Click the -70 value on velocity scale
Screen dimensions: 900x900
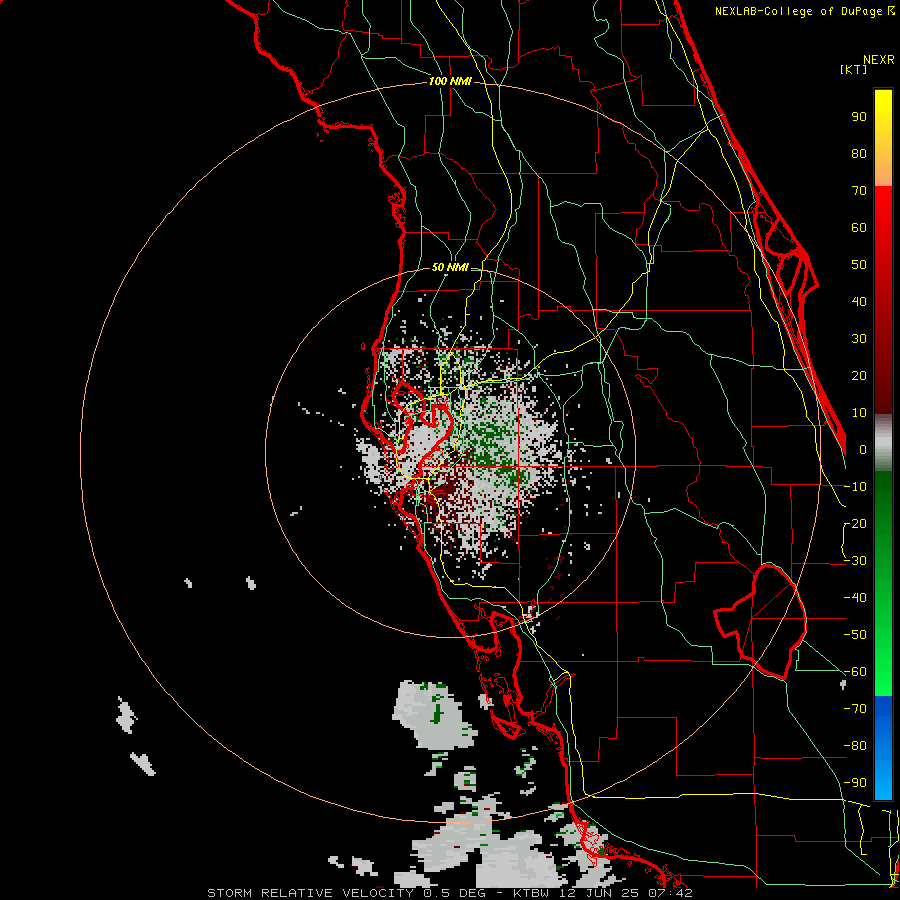[855, 709]
